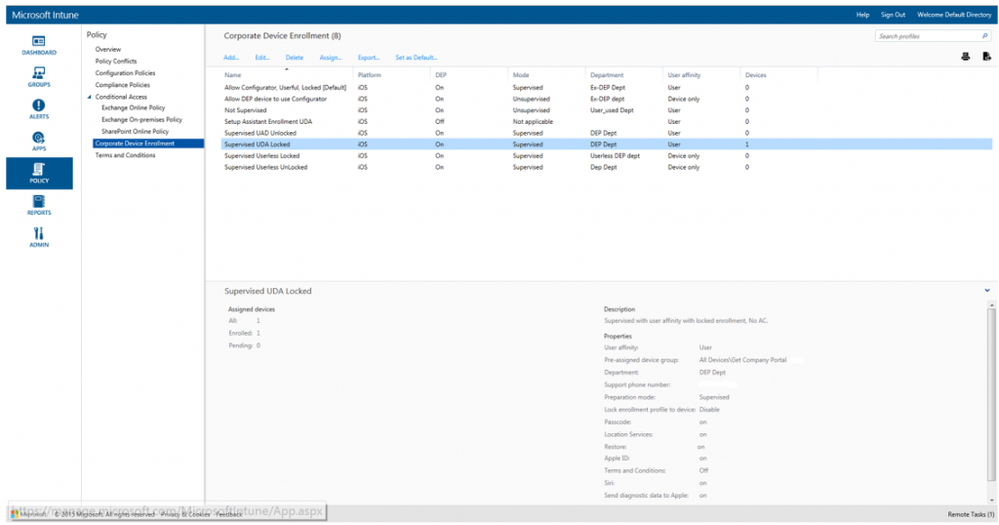Click Set as Default... command
Image resolution: width=999 pixels, height=525 pixels.
[x=416, y=57]
